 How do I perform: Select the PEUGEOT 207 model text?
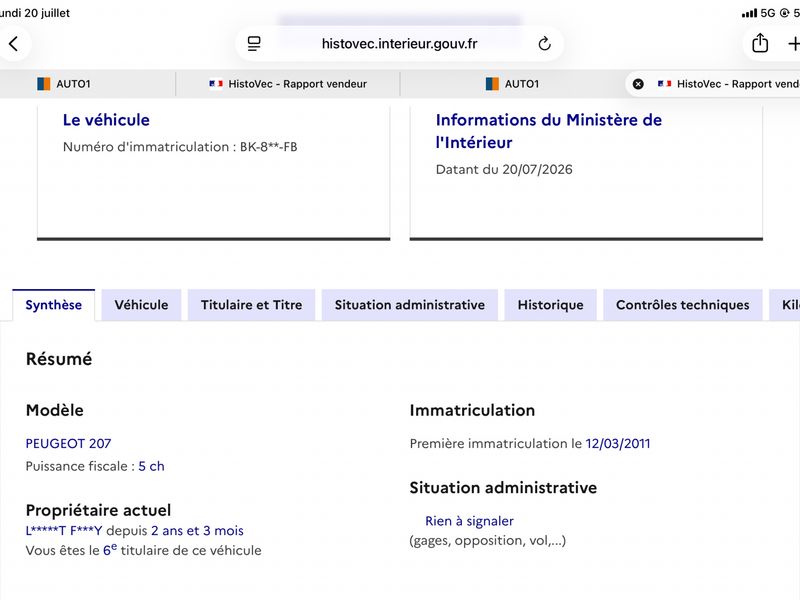coord(68,443)
